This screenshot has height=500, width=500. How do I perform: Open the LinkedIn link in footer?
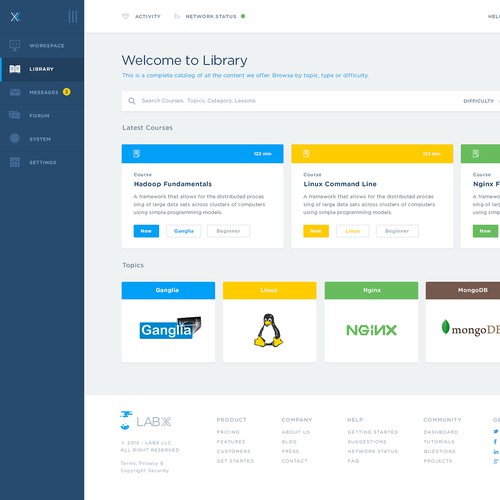coord(496,452)
